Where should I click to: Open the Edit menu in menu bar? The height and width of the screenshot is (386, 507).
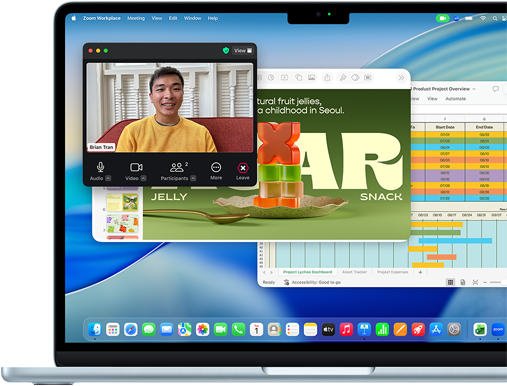[x=173, y=18]
